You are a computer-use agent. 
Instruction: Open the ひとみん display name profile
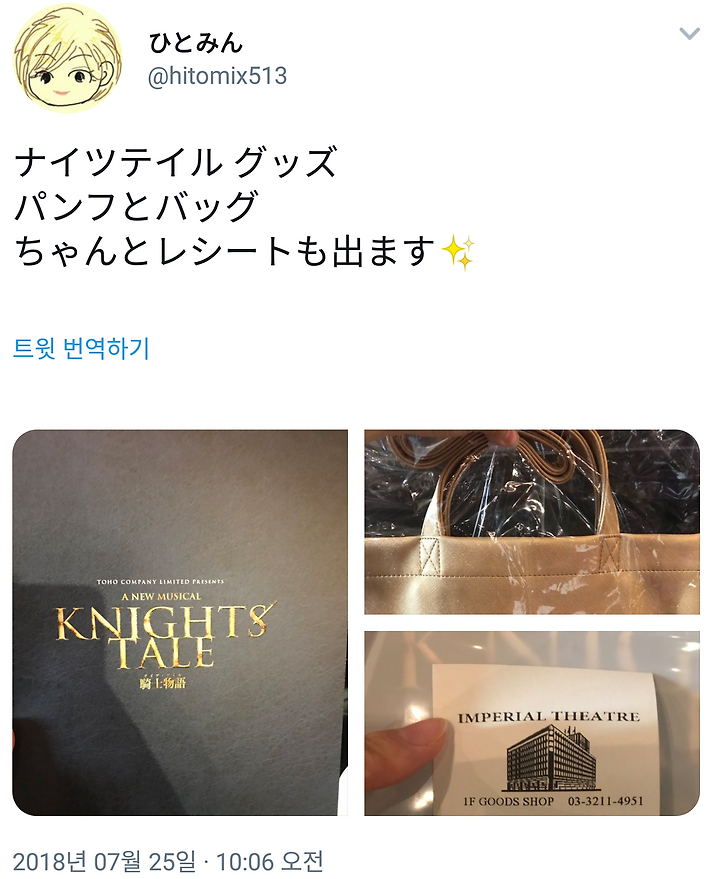pyautogui.click(x=196, y=43)
